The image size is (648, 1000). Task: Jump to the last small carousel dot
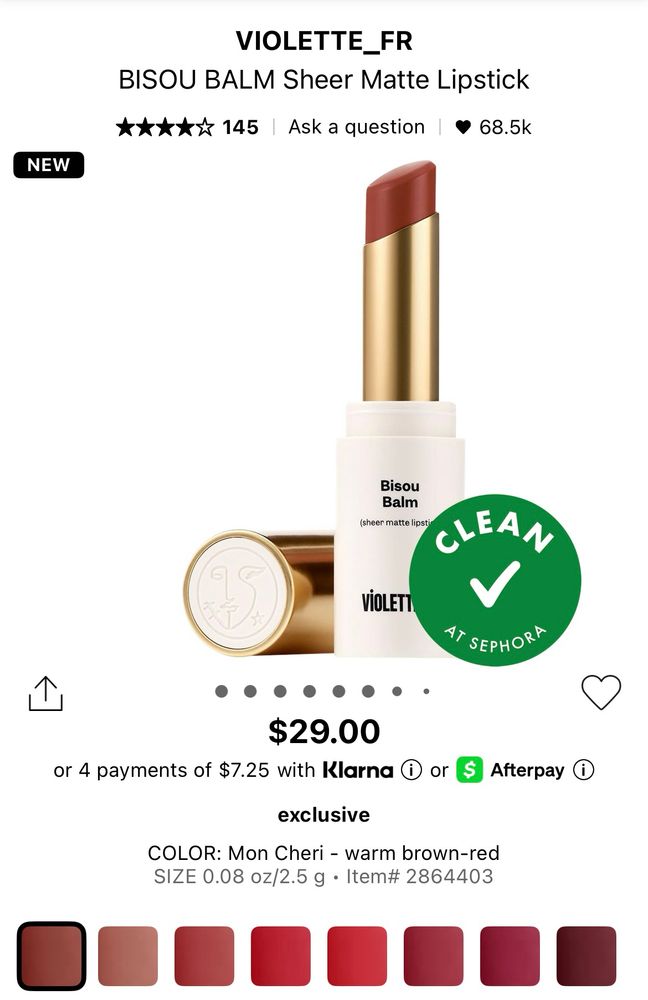click(426, 691)
